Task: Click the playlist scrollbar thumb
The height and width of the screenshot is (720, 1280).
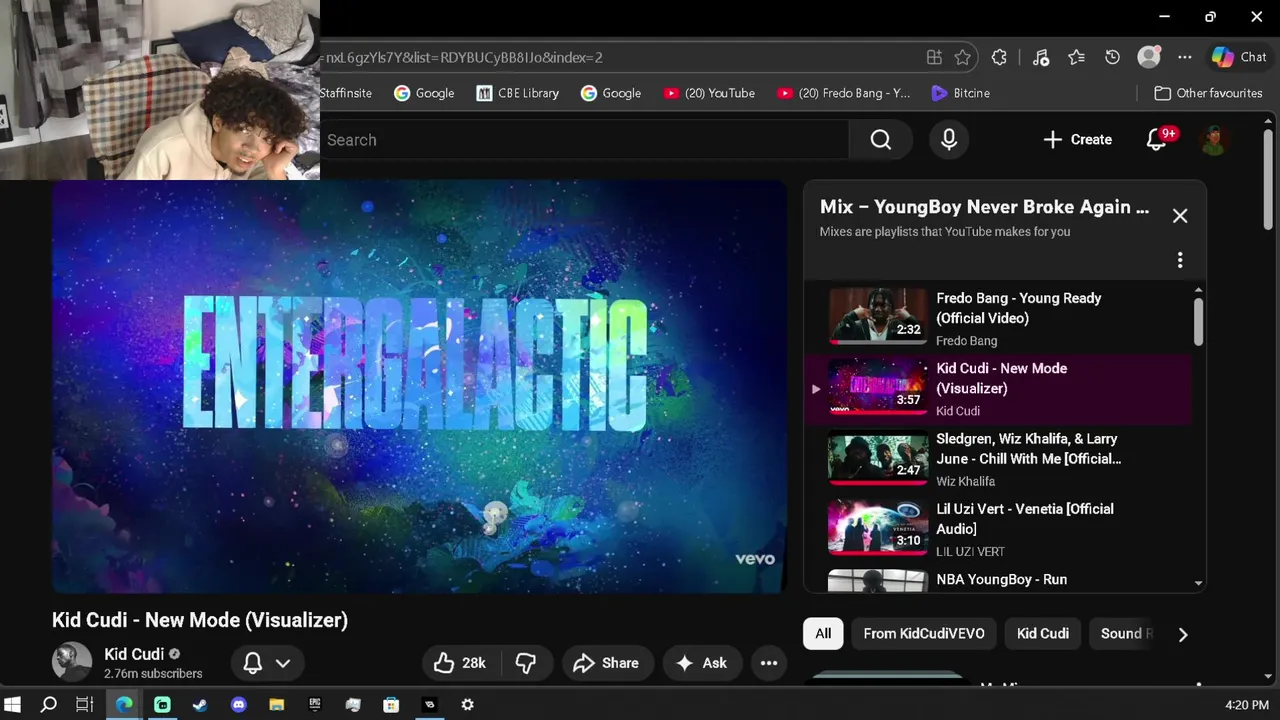Action: tap(1198, 320)
